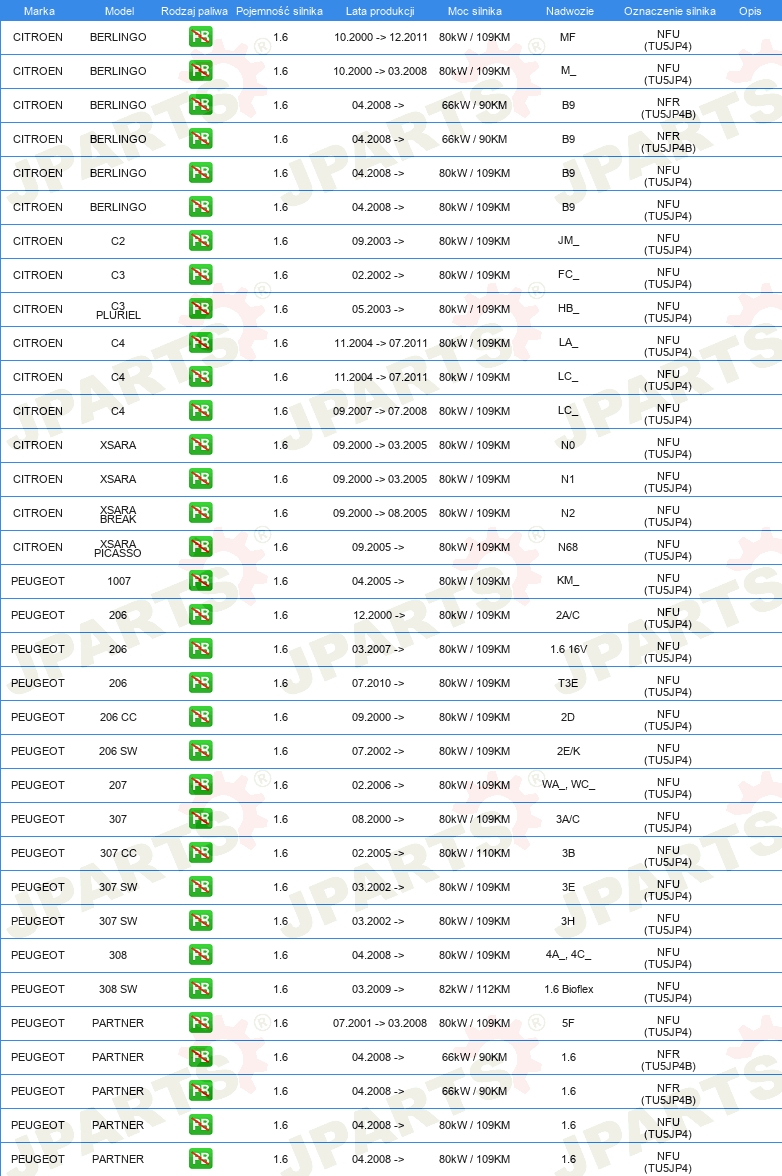
Task: Select the model cell '207'
Action: pyautogui.click(x=118, y=784)
